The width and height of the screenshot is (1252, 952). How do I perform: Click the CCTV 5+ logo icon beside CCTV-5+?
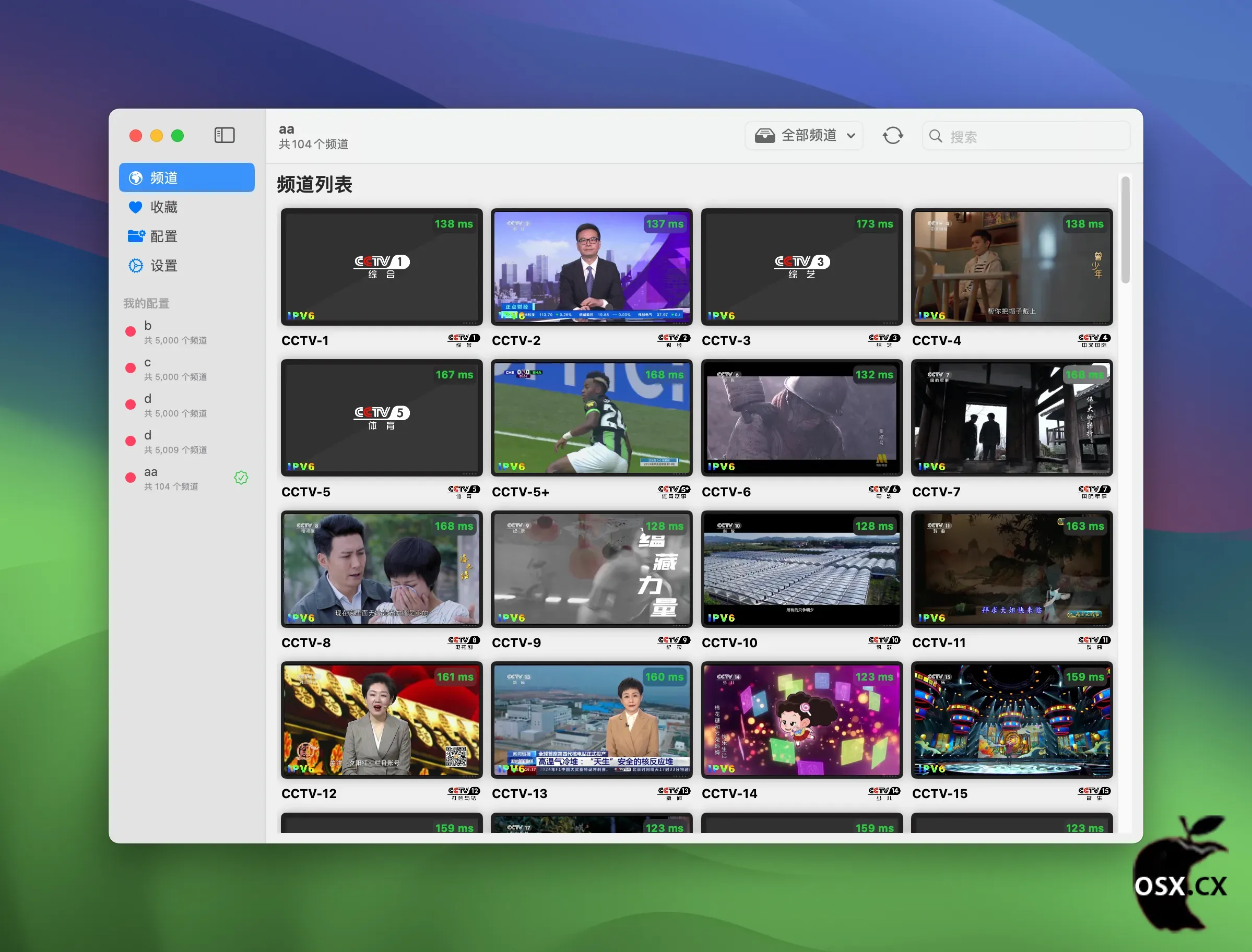click(674, 492)
